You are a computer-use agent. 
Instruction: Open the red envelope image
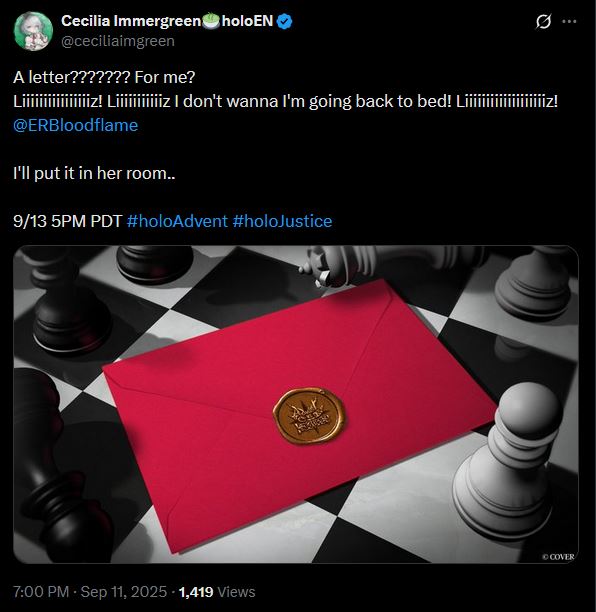tap(296, 404)
